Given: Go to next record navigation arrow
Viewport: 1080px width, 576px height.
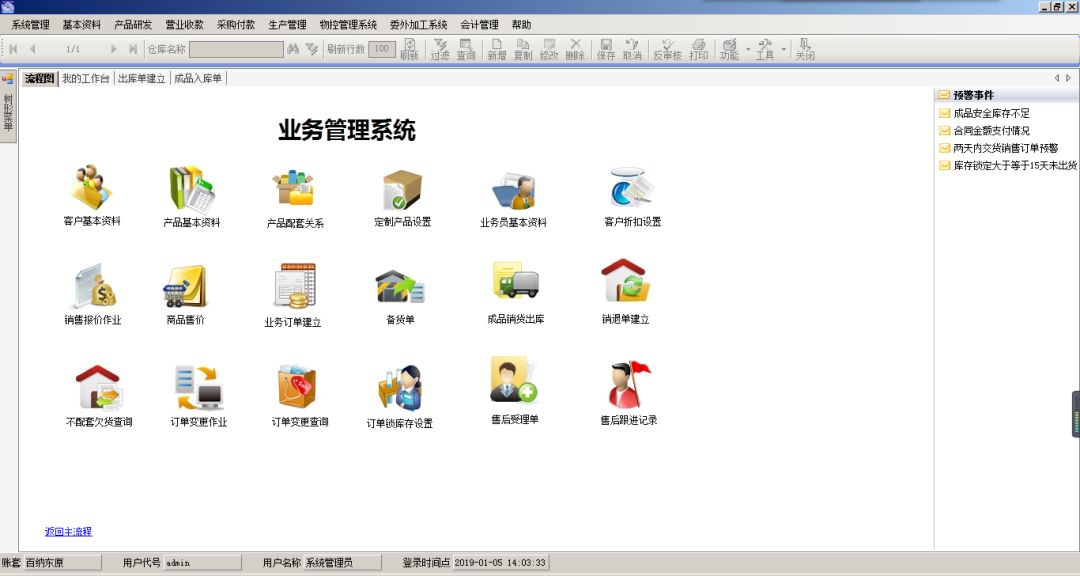Looking at the screenshot, I should tap(113, 49).
